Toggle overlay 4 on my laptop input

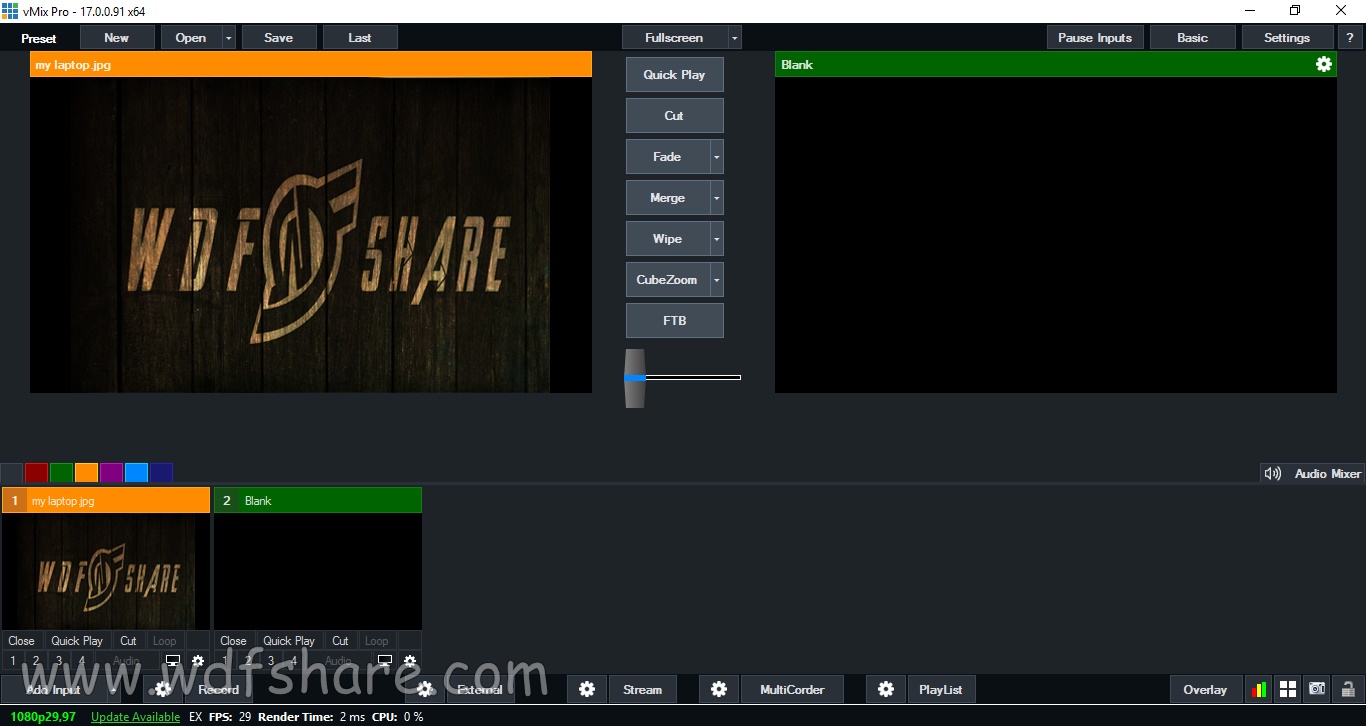coord(82,661)
